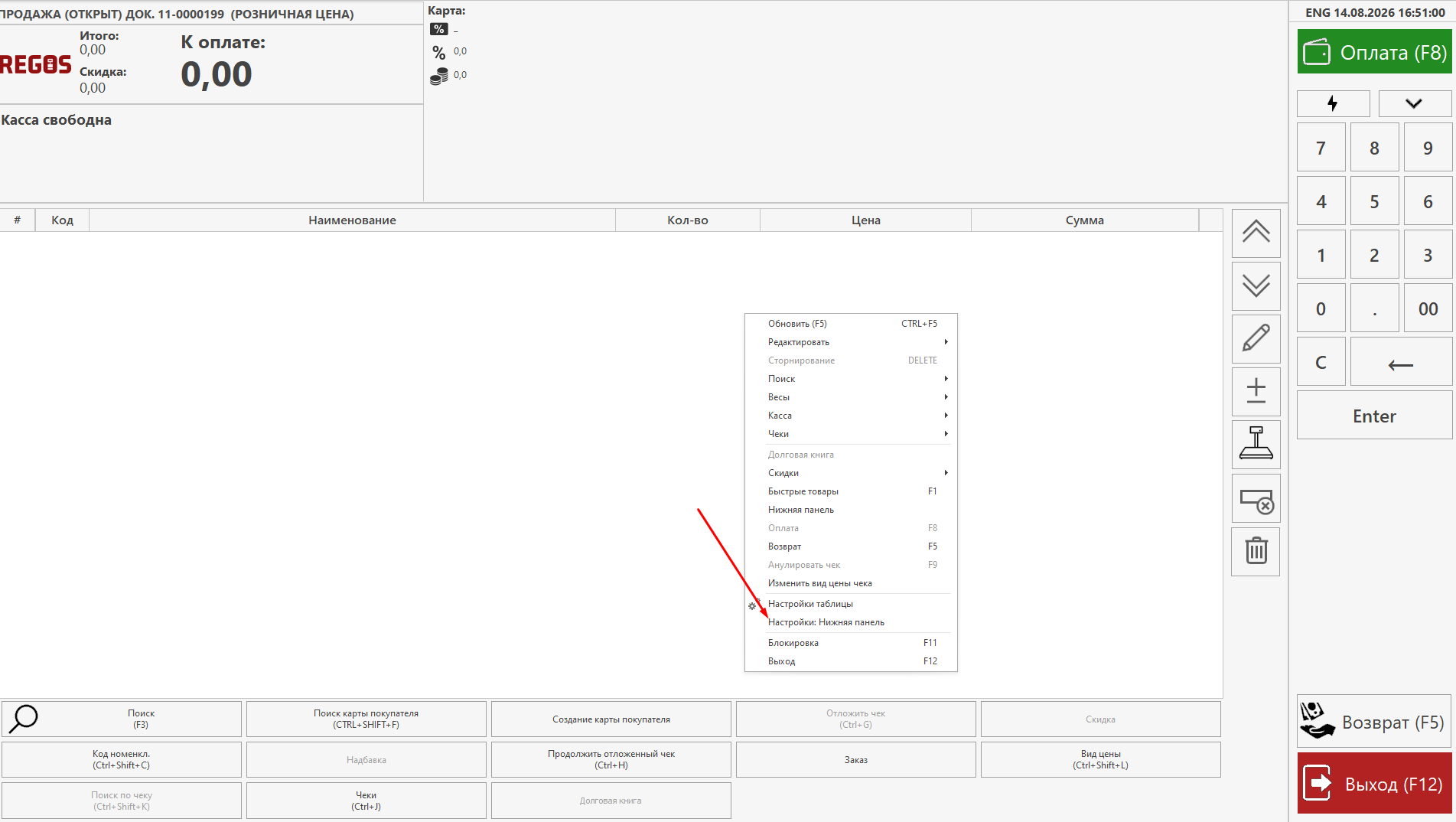The image size is (1456, 822).
Task: Select Блокировка F11 menu entry
Action: [x=851, y=643]
